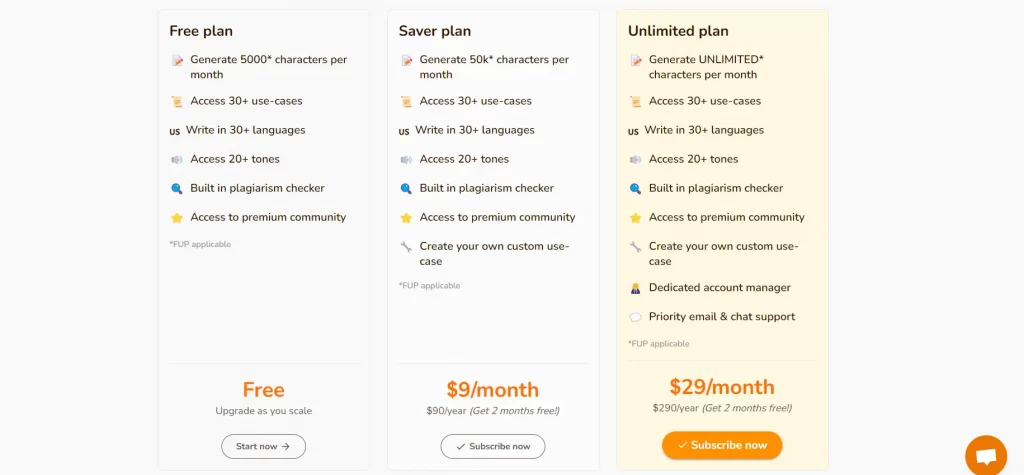Image resolution: width=1024 pixels, height=475 pixels.
Task: Click the US languages icon in Free plan
Action: point(175,131)
